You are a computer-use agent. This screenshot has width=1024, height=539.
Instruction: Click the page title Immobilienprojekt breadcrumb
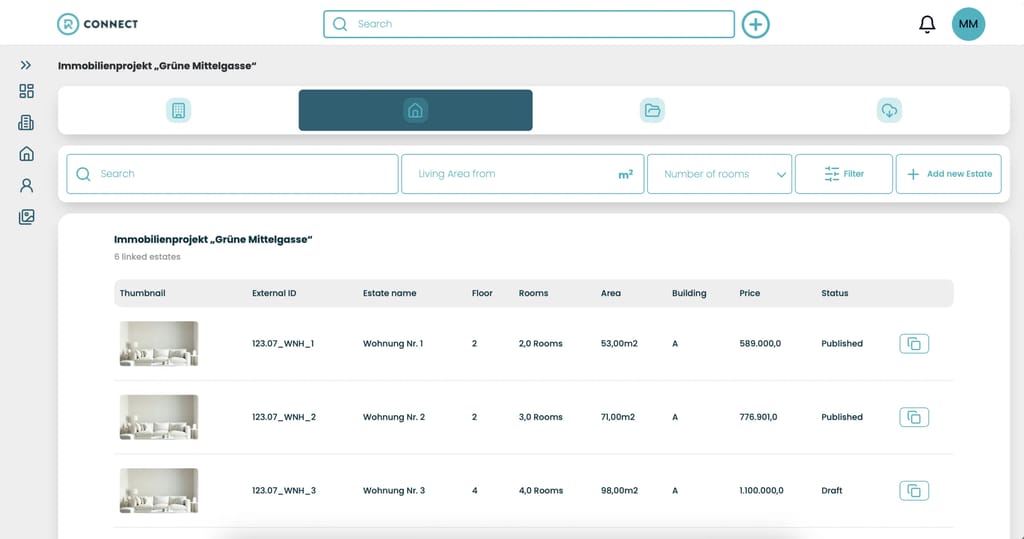[x=157, y=66]
